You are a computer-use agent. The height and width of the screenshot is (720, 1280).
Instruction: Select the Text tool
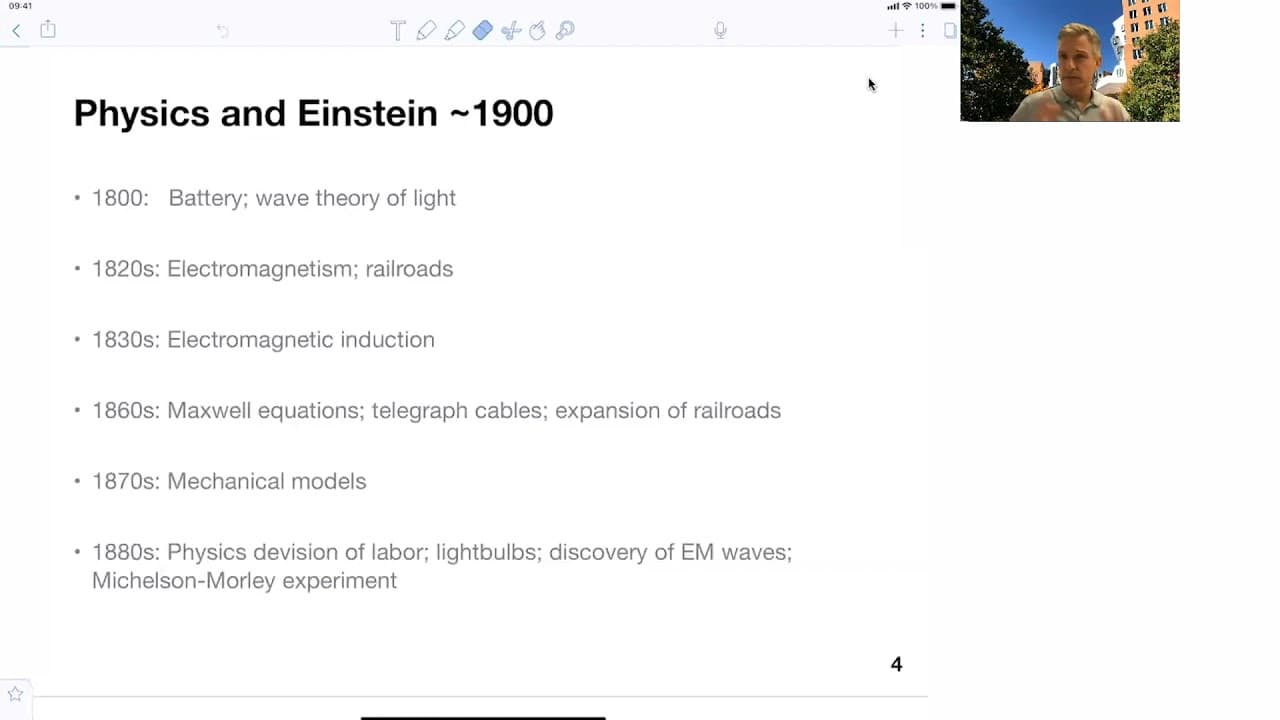coord(398,31)
